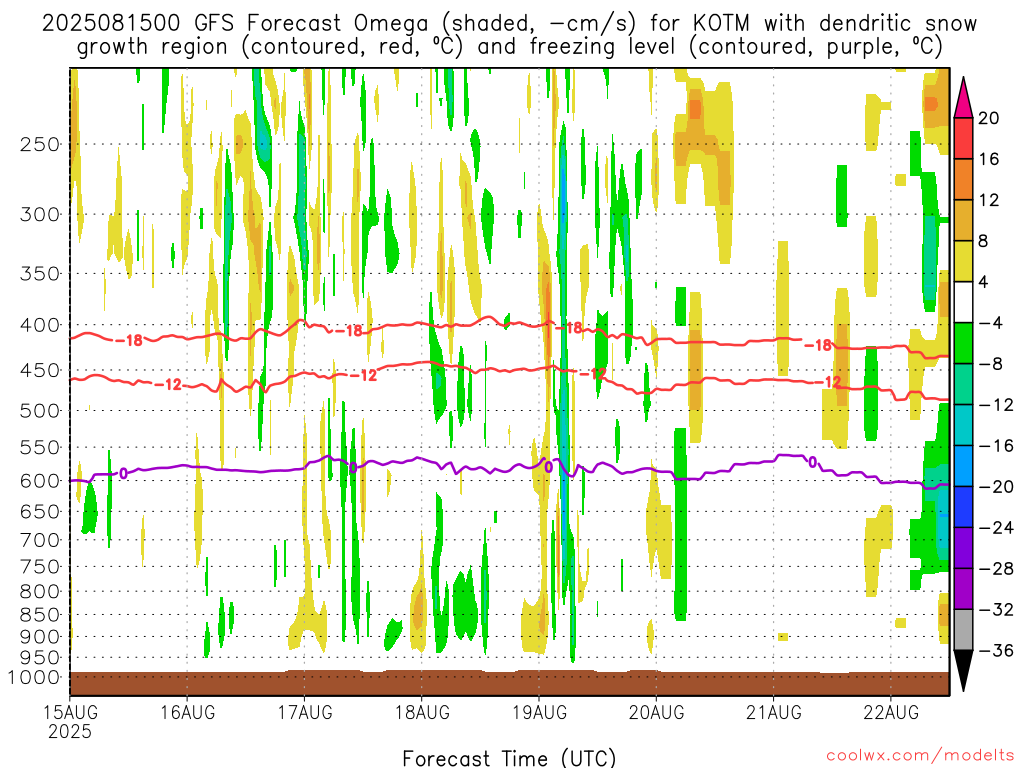1024x768 pixels.
Task: Click the title line starting with growth region
Action: coord(509,47)
